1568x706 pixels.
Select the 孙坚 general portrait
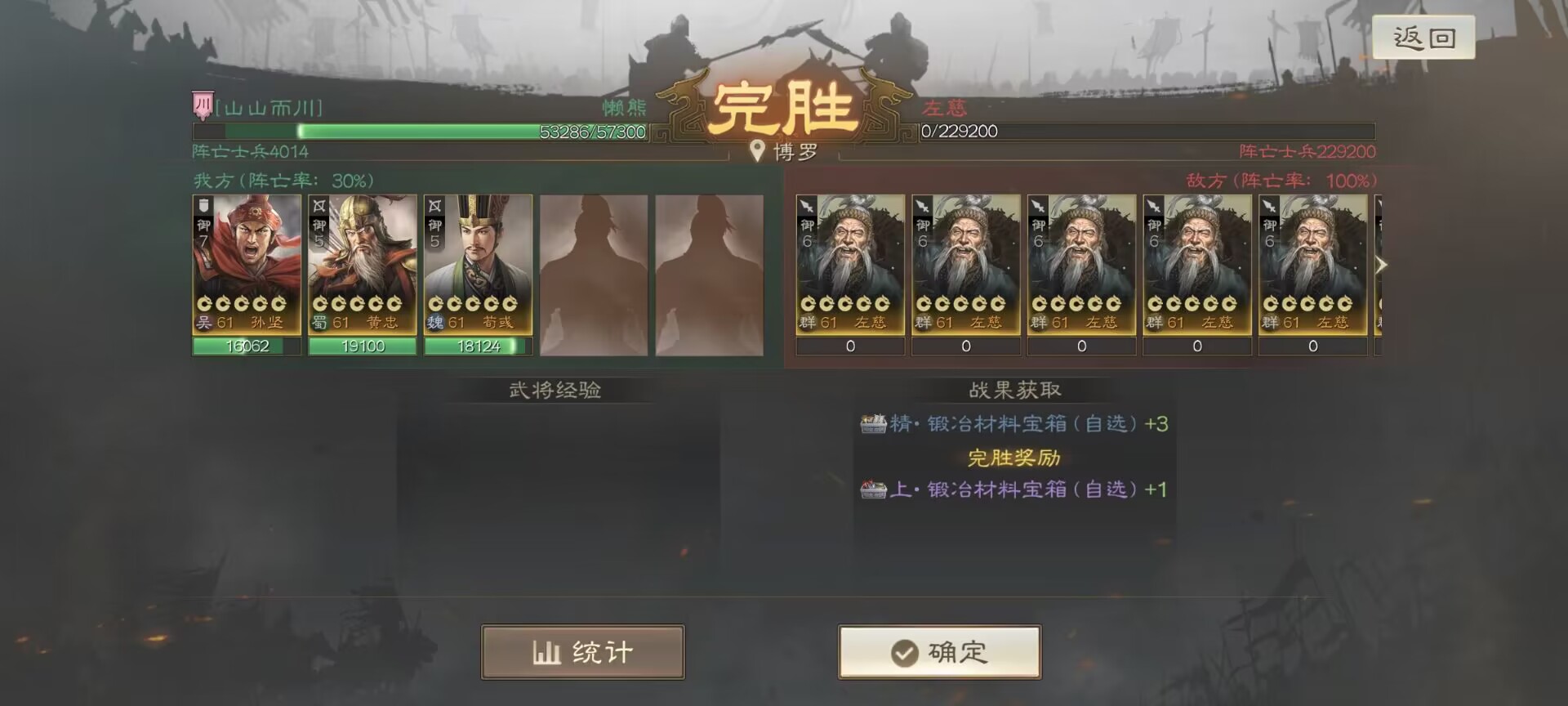pos(247,265)
